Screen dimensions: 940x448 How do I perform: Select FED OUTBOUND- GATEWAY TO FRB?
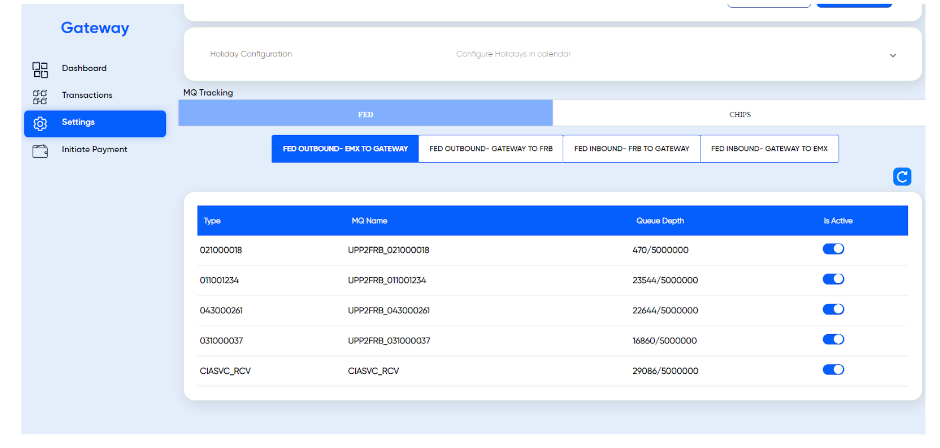point(490,149)
